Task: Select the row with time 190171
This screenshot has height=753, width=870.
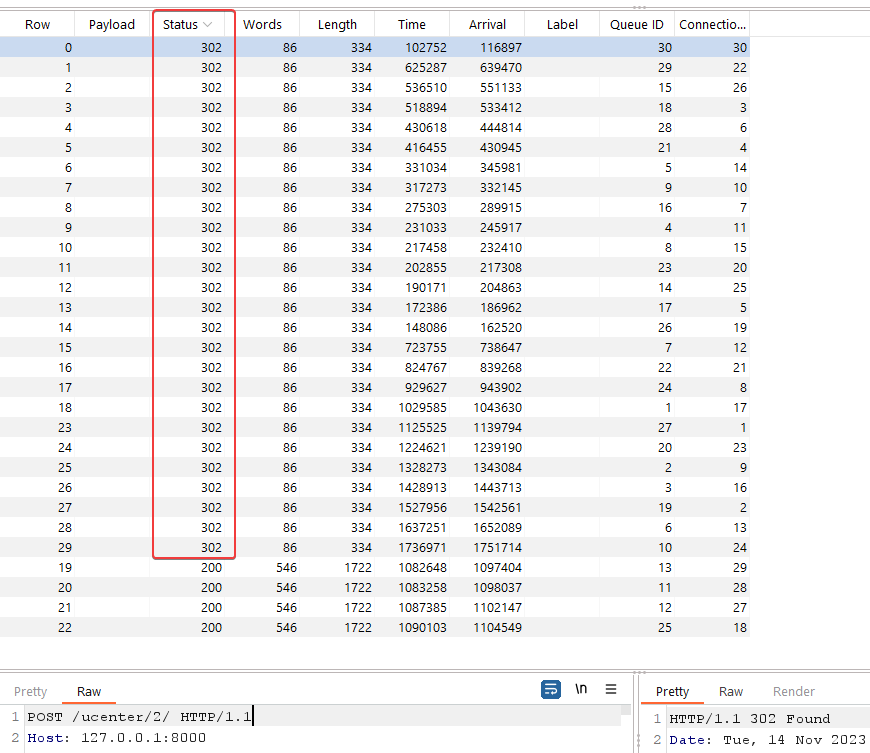Action: (375, 287)
